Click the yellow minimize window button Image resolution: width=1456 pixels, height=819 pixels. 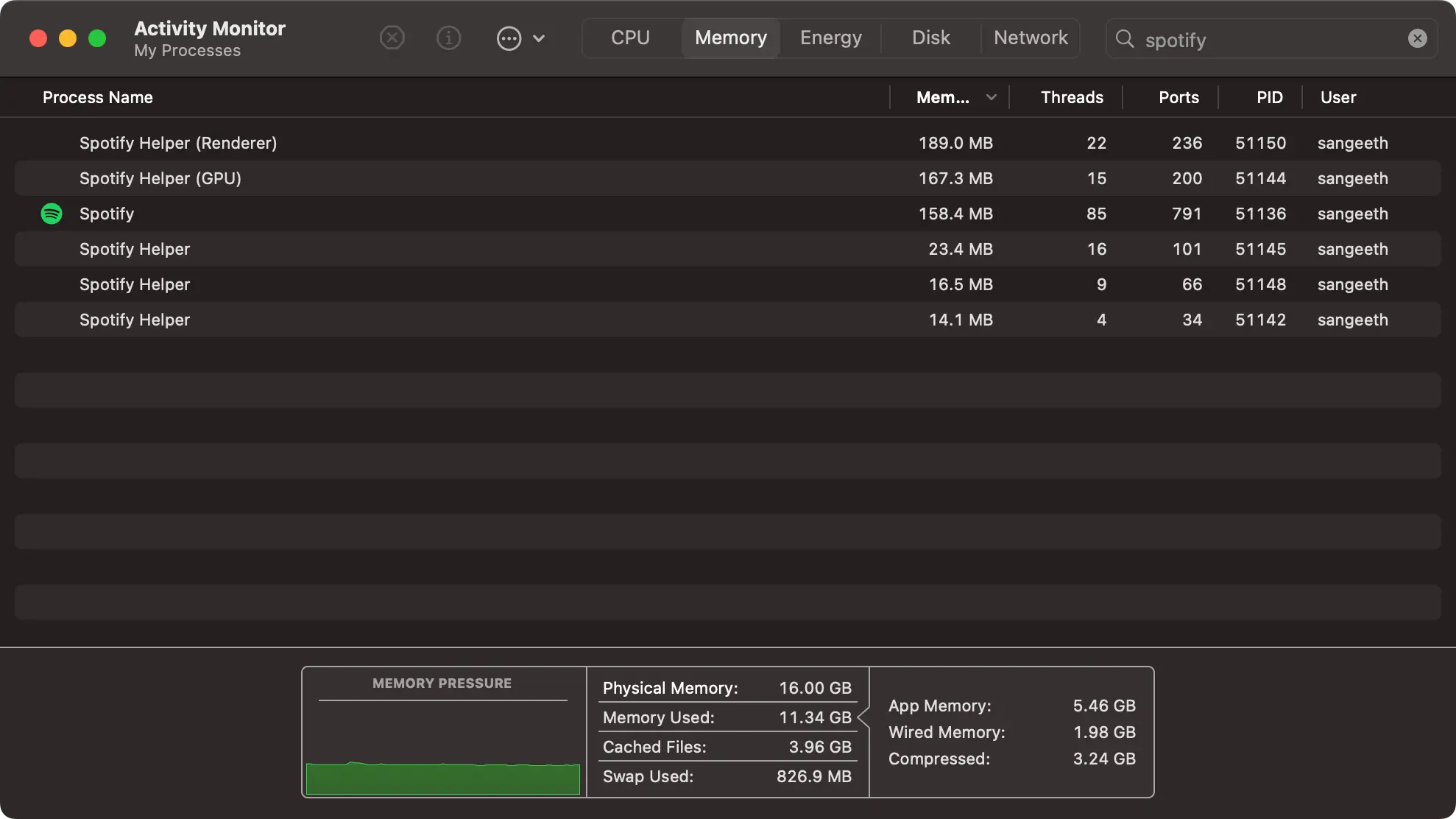(68, 38)
